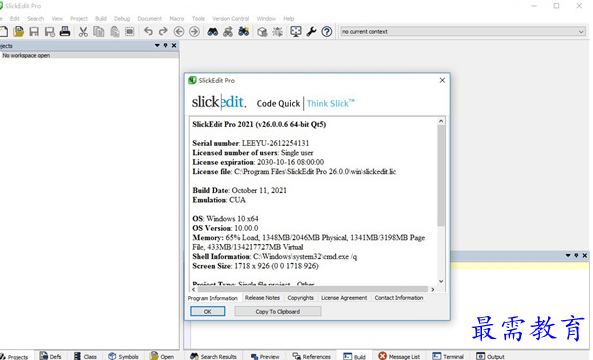Switch to the Output tab
593x360 pixels.
(491, 356)
